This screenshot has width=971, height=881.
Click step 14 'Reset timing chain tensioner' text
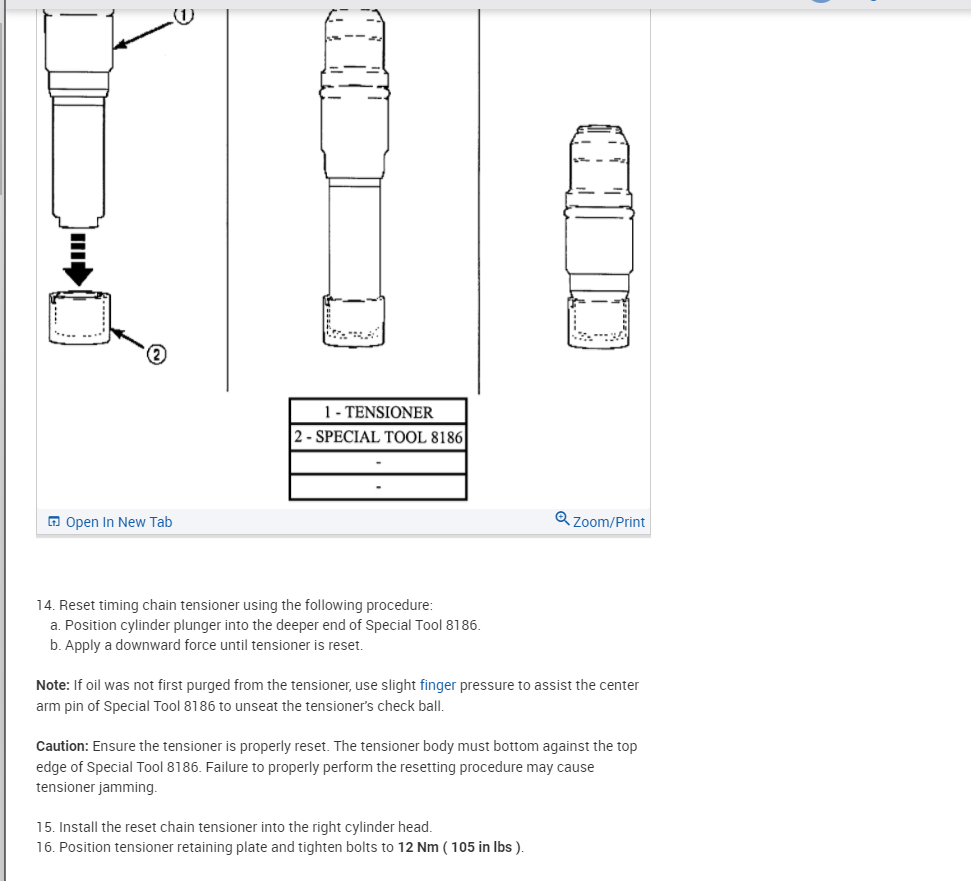click(235, 605)
